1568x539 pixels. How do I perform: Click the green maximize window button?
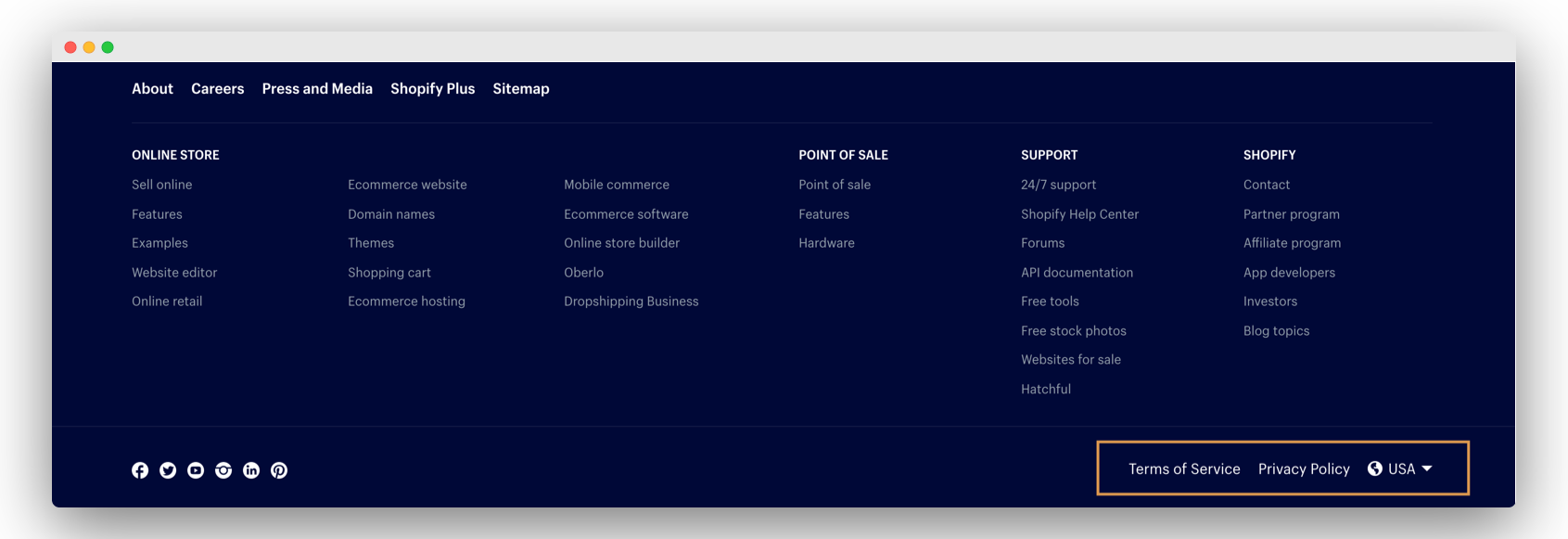point(108,47)
